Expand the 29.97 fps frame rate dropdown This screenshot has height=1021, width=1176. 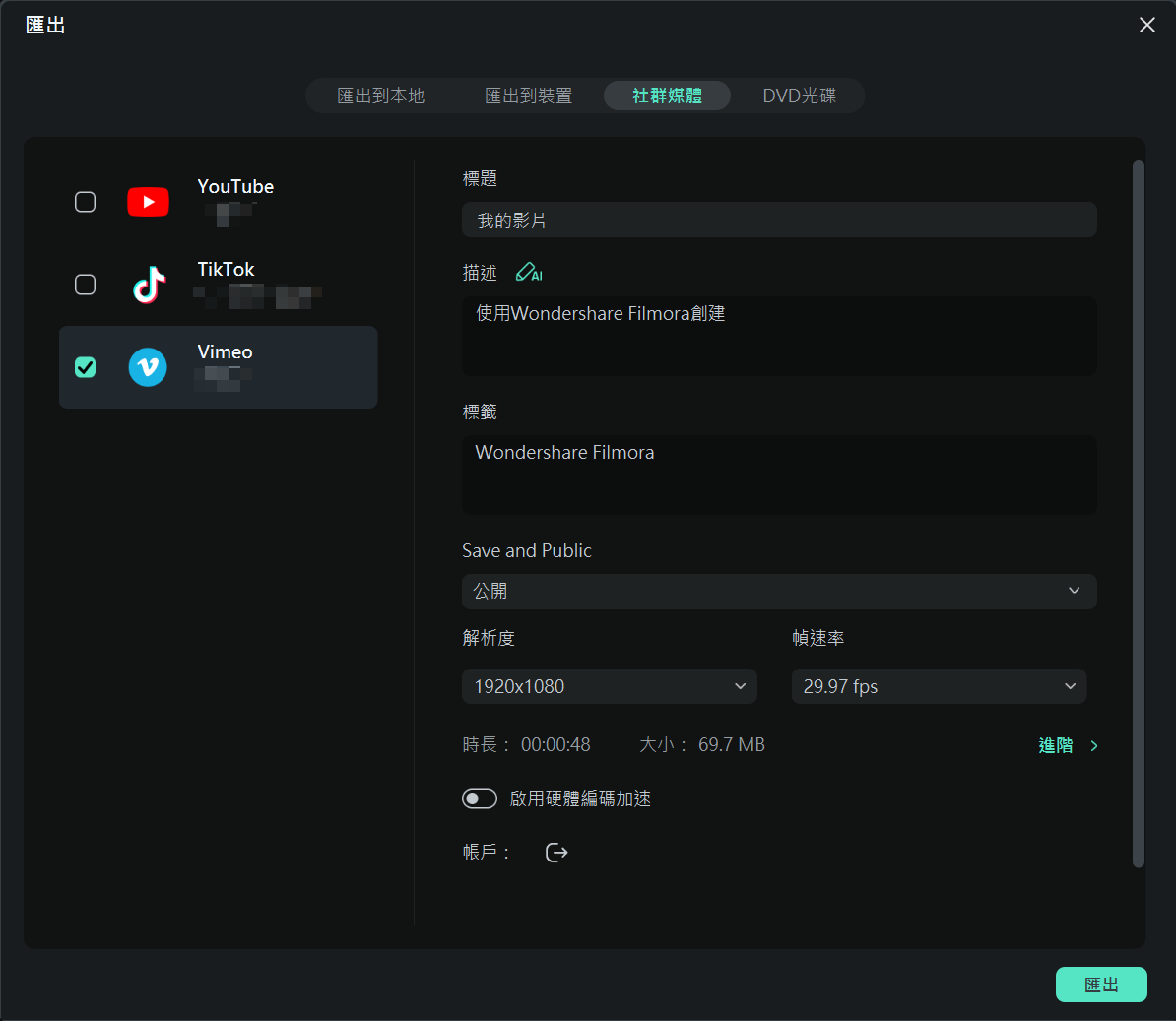point(939,686)
